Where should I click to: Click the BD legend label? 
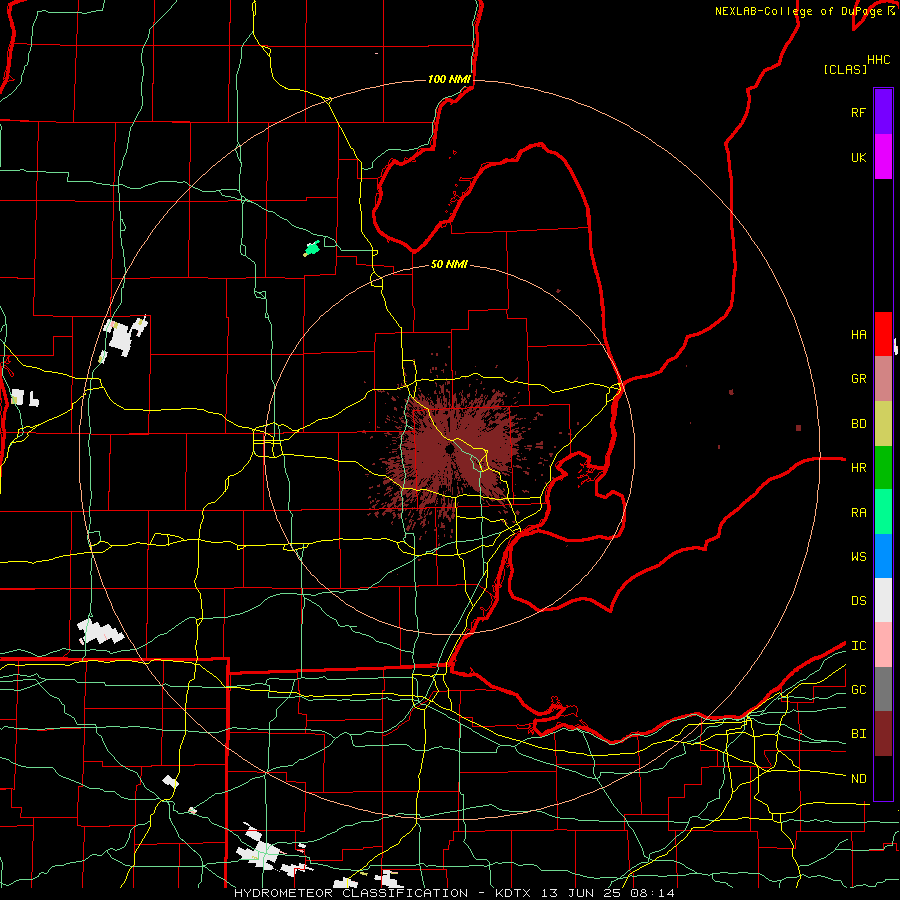[x=858, y=423]
